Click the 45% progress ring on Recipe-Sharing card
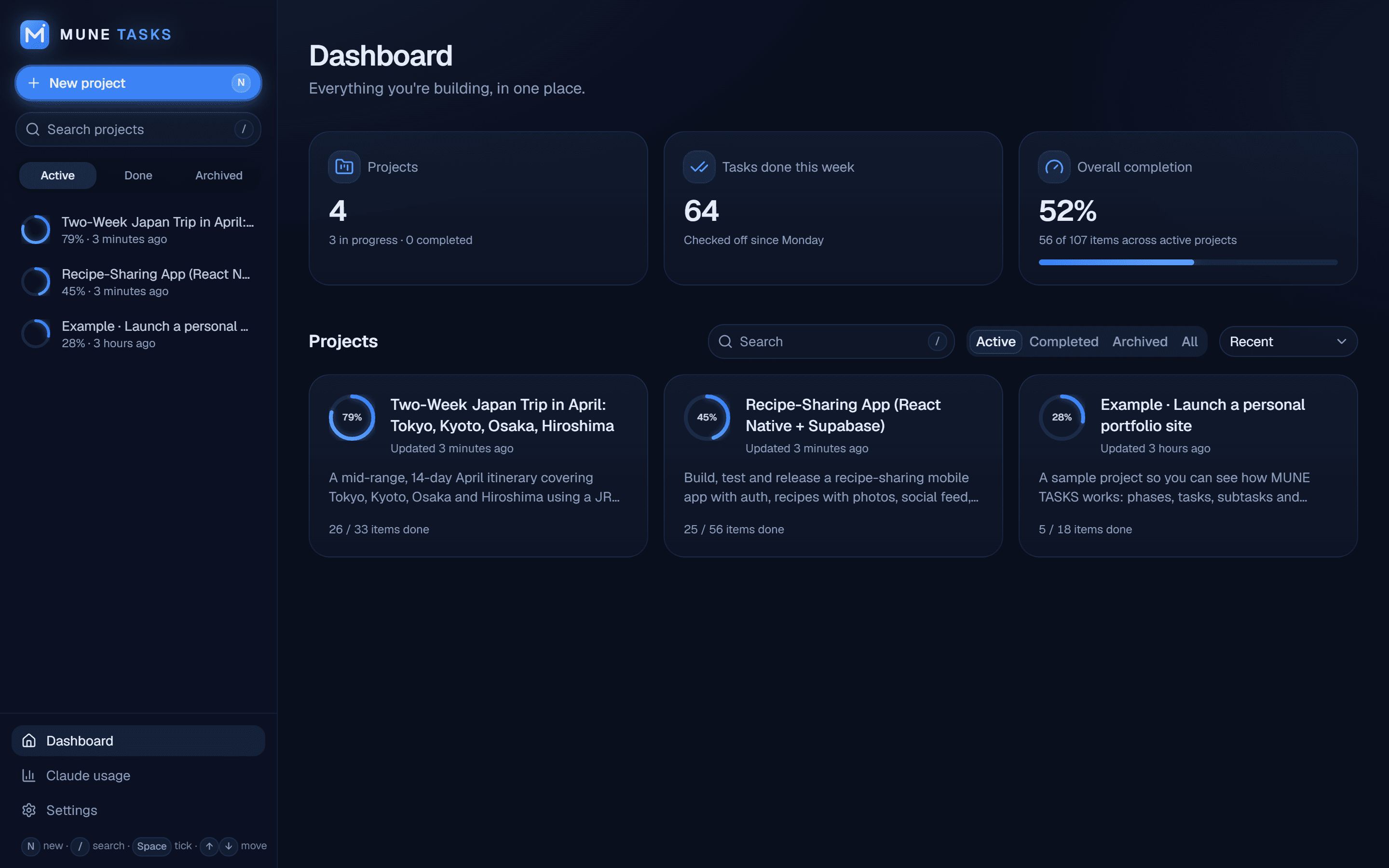The image size is (1389, 868). (707, 417)
